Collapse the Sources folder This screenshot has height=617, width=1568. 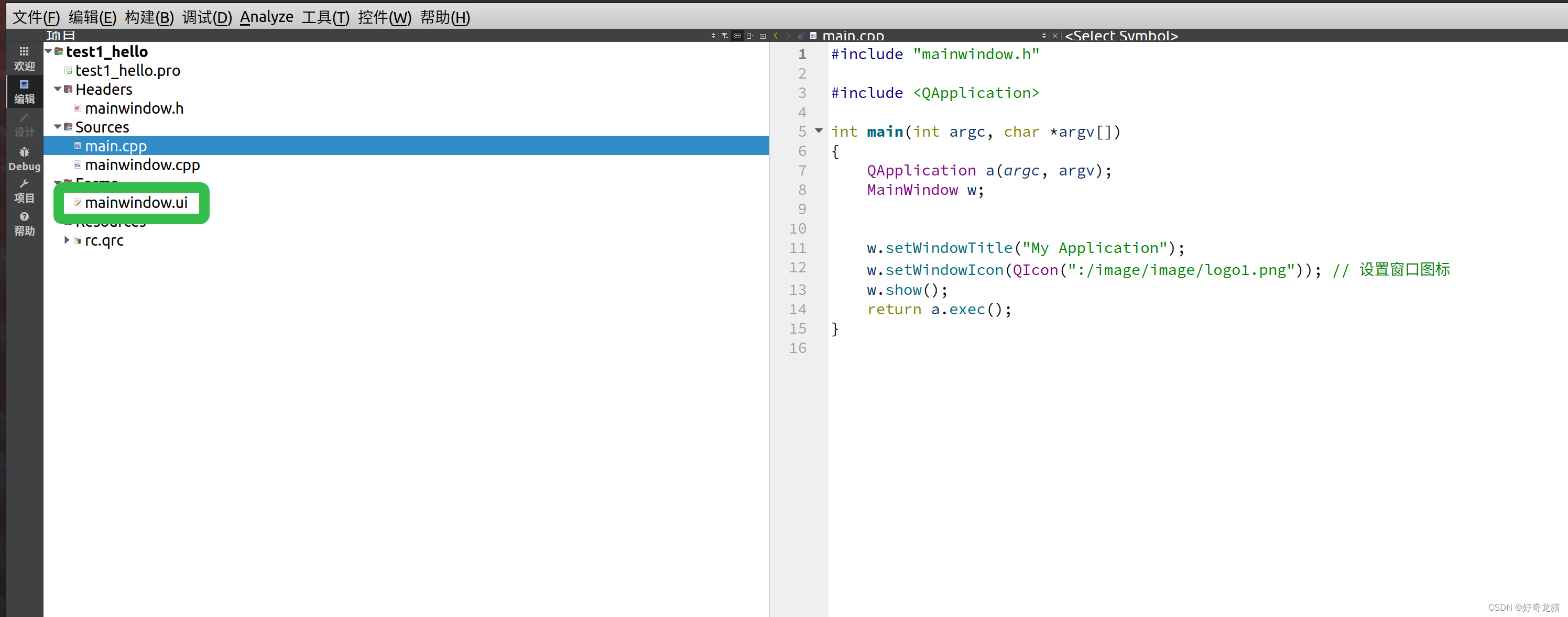[x=58, y=127]
